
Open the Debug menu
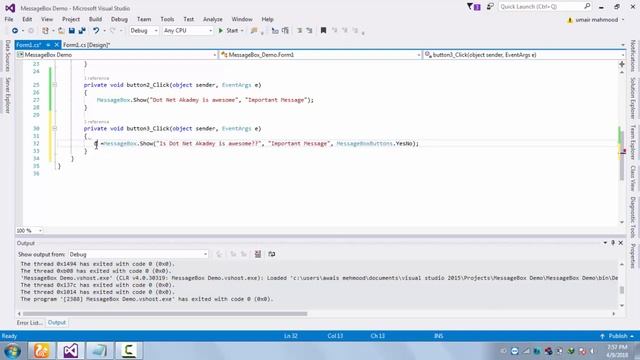(119, 19)
